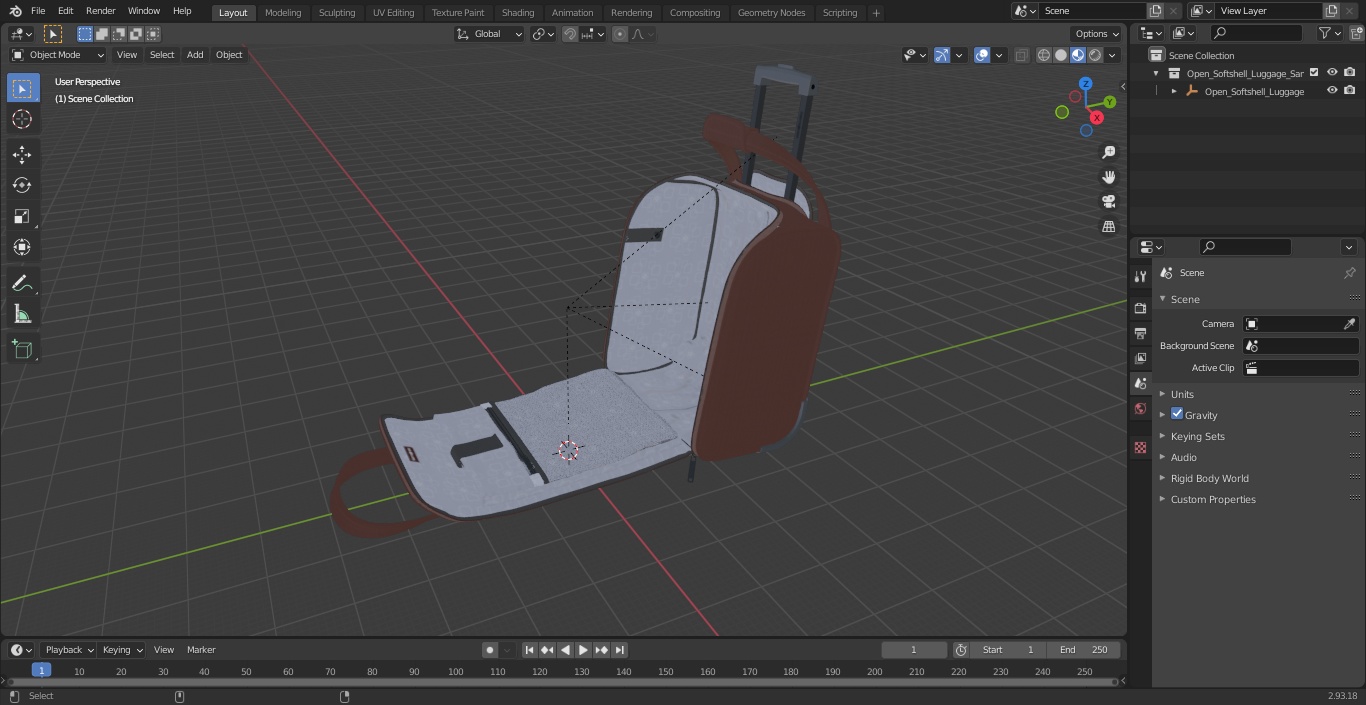Screen dimensions: 1366x705
Task: Activate the Transform tool
Action: point(22,247)
